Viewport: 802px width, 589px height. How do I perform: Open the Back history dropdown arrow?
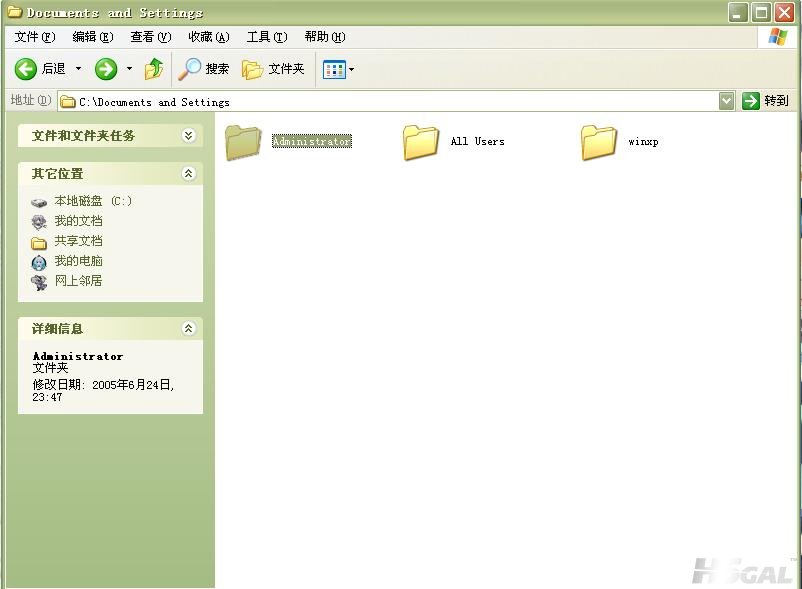pyautogui.click(x=78, y=69)
